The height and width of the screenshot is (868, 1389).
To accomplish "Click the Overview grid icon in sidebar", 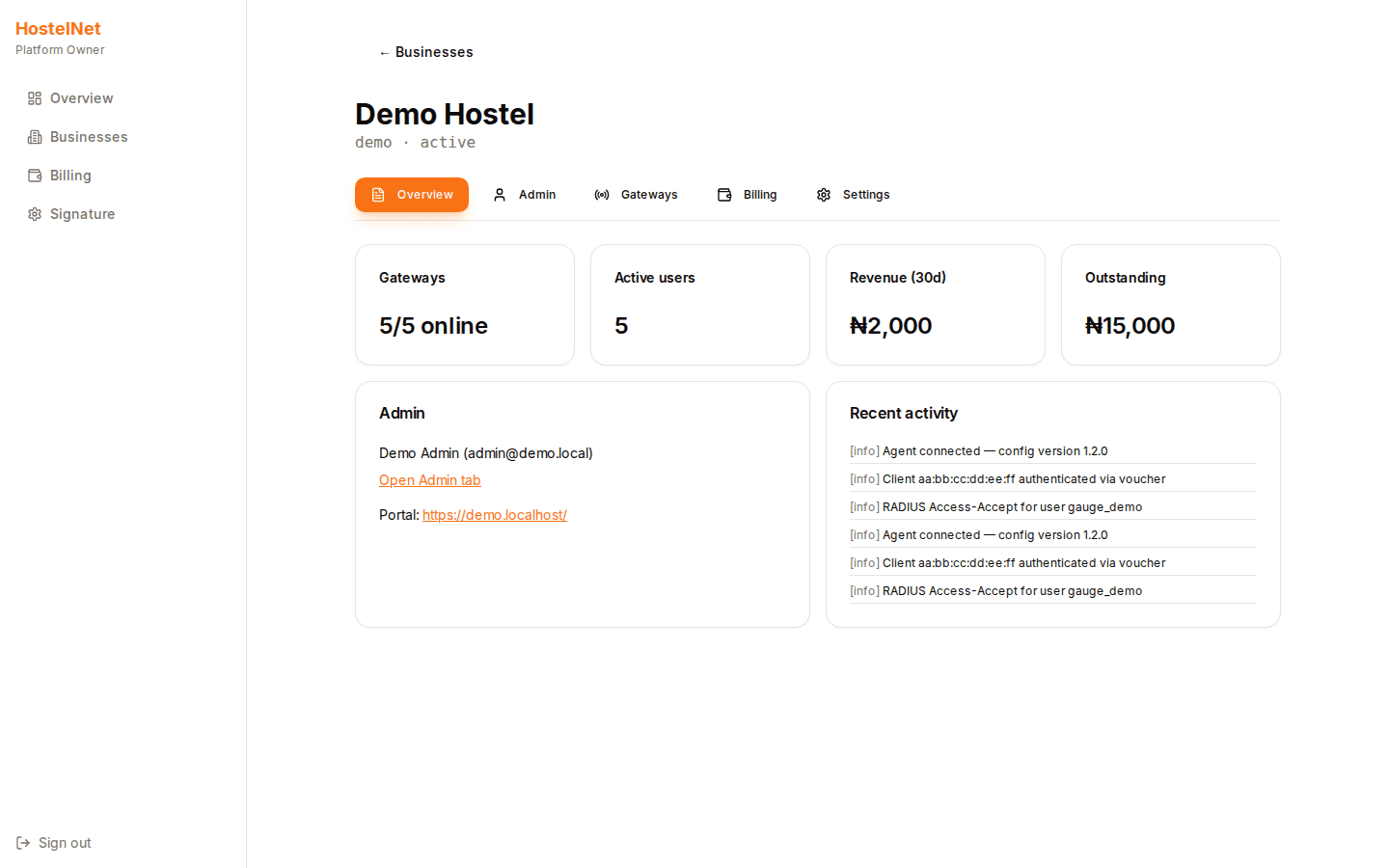I will (x=35, y=98).
